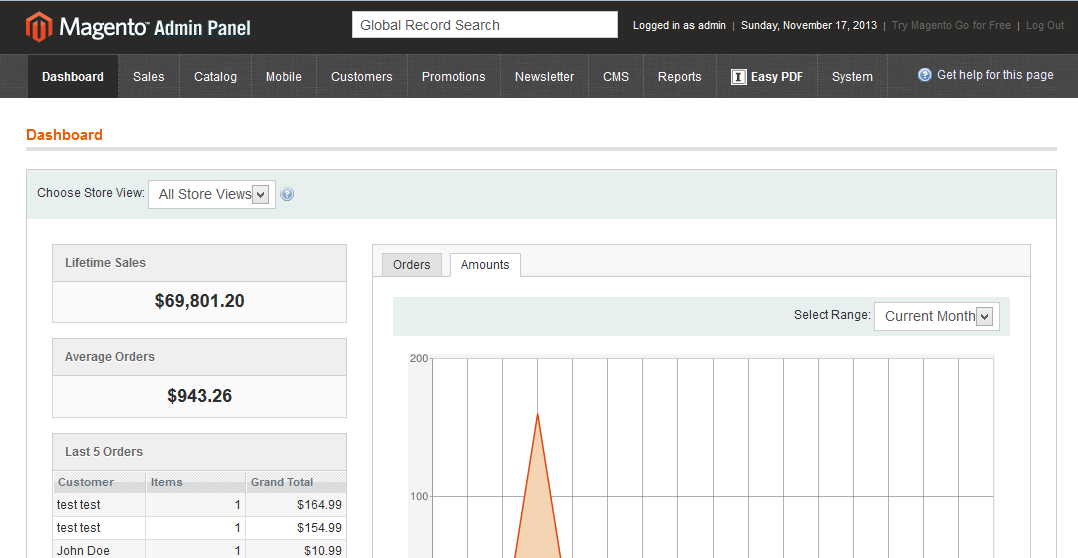Open the Newsletter menu
Viewport: 1078px width, 558px height.
544,77
